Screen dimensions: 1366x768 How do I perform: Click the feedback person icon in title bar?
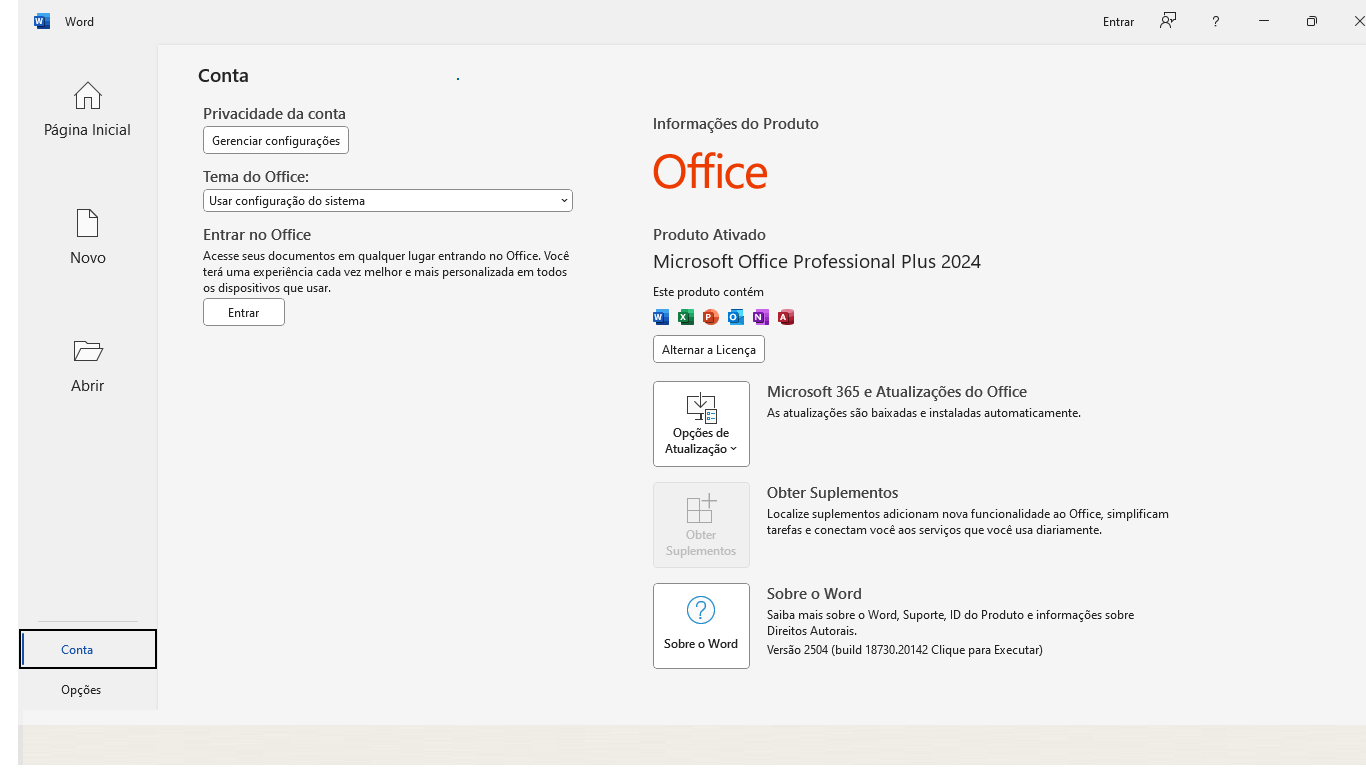click(1167, 21)
